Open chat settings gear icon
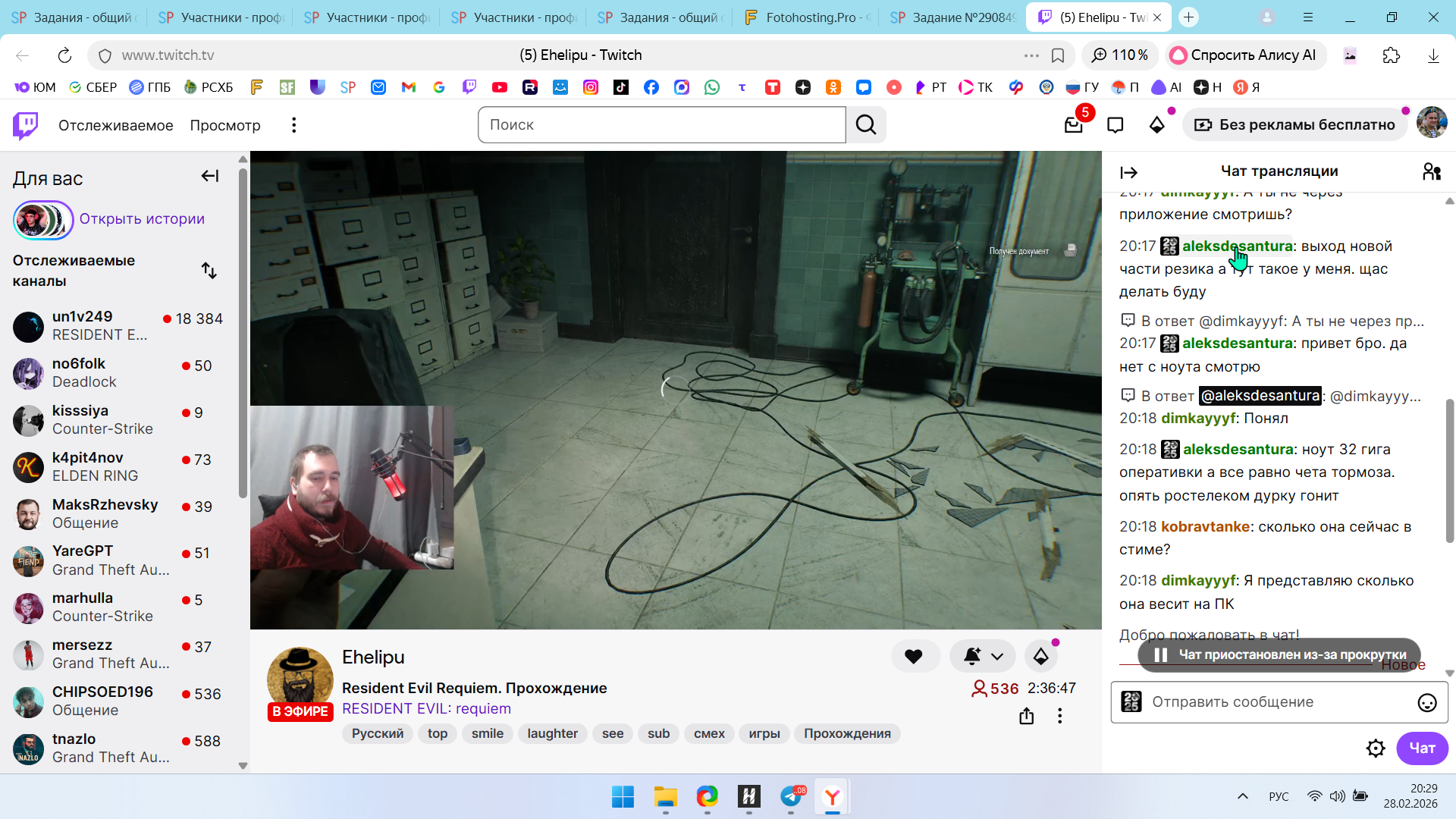1456x819 pixels. click(x=1375, y=748)
